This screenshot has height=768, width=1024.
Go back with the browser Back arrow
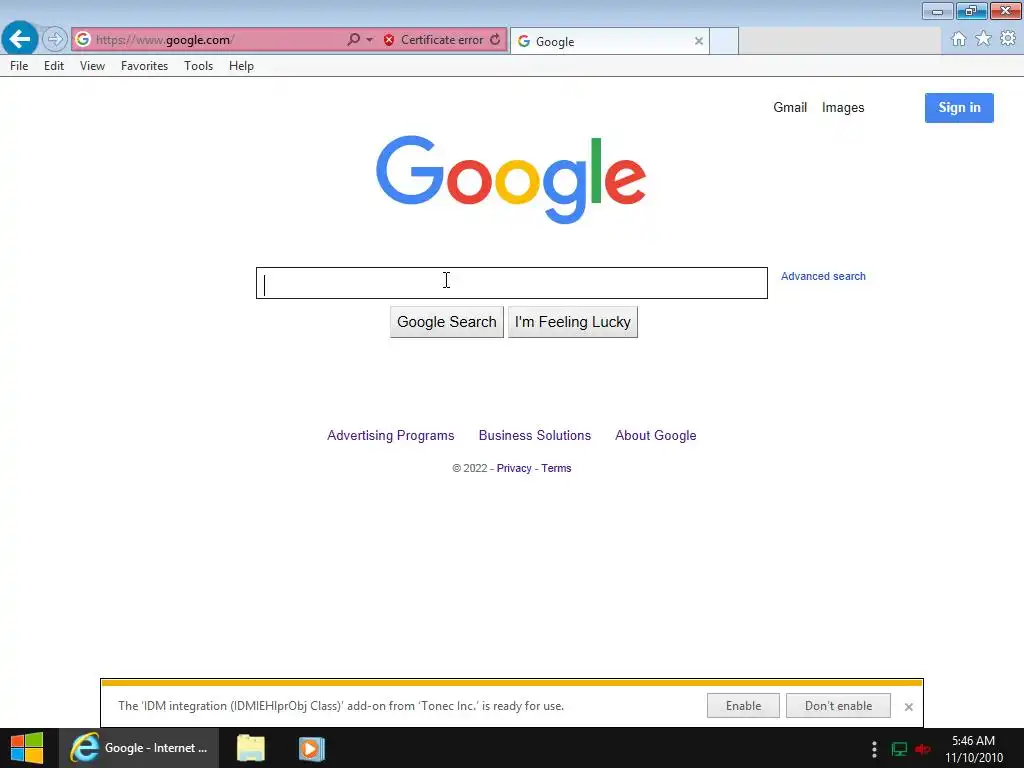(20, 39)
